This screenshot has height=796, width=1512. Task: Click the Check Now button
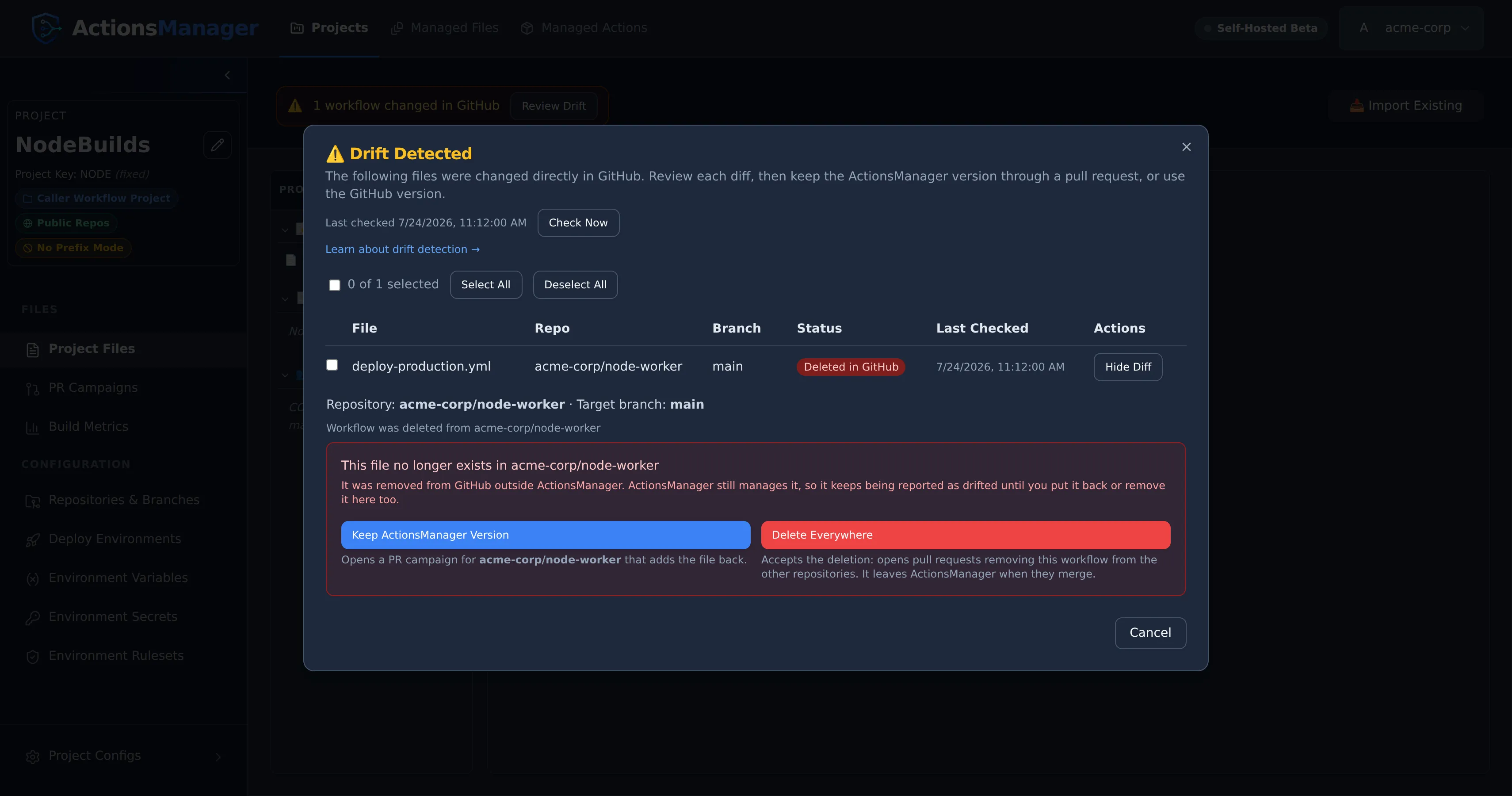tap(578, 222)
